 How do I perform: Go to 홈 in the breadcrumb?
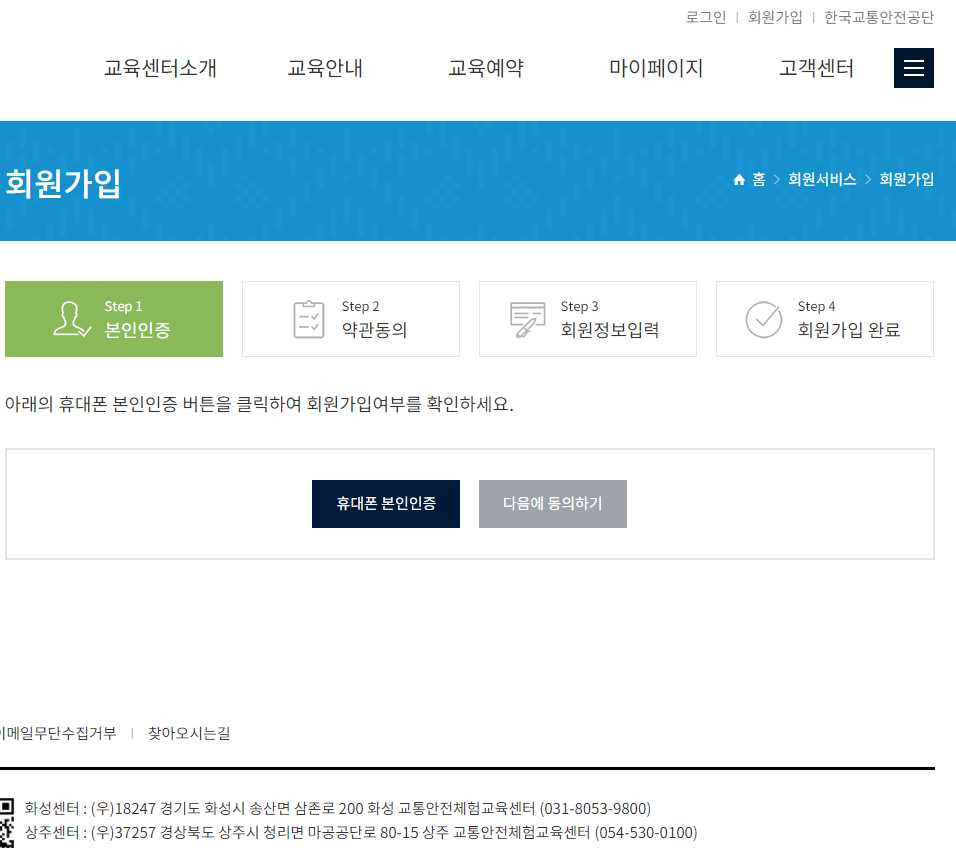(758, 179)
